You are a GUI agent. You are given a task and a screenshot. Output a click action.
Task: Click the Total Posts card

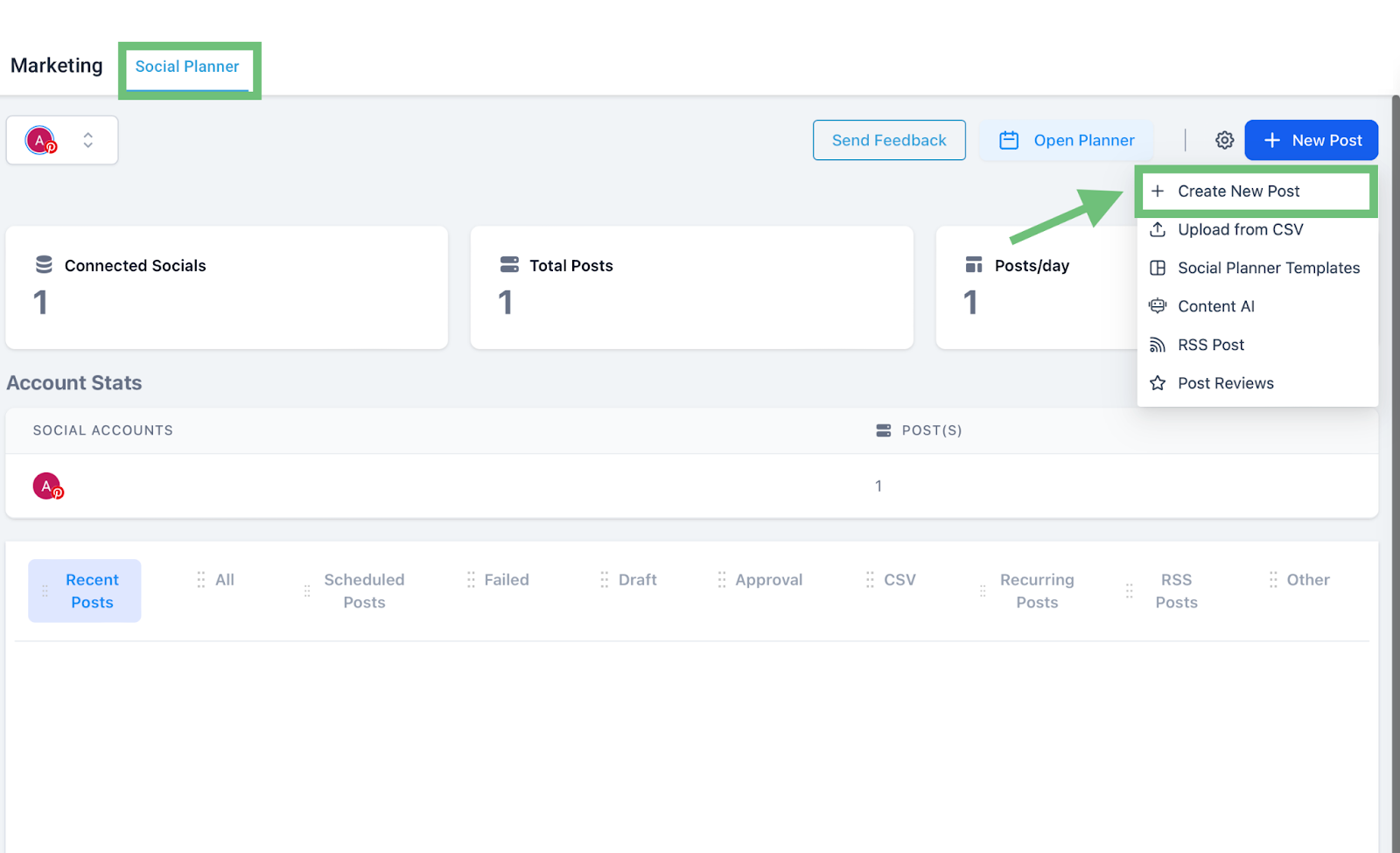pos(692,288)
